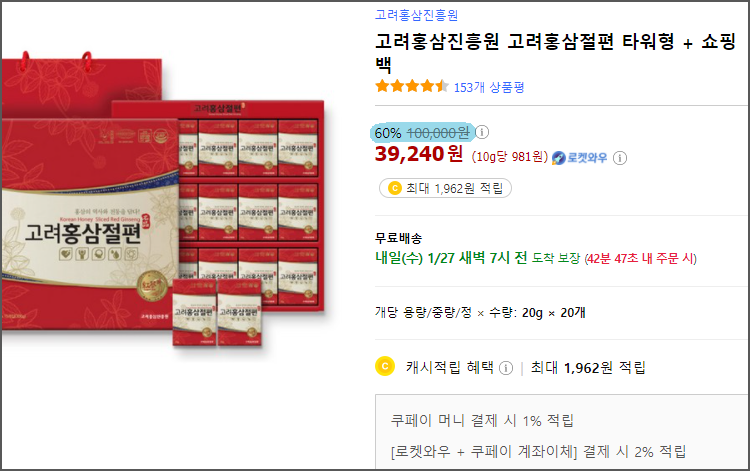Click the 무료배송 shipping label
The height and width of the screenshot is (471, 750).
(x=398, y=238)
